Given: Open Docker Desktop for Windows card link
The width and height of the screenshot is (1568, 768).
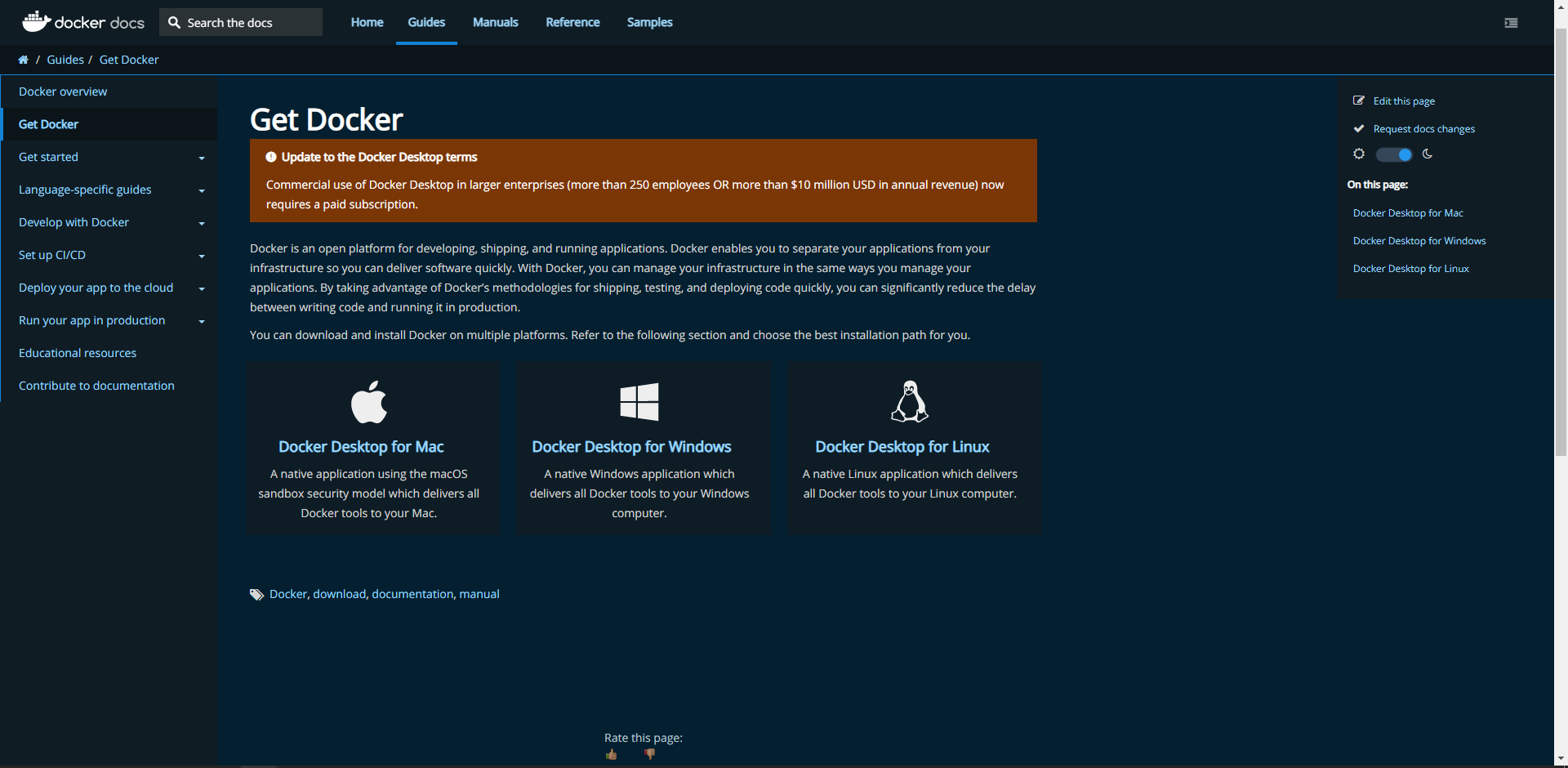Looking at the screenshot, I should (631, 447).
